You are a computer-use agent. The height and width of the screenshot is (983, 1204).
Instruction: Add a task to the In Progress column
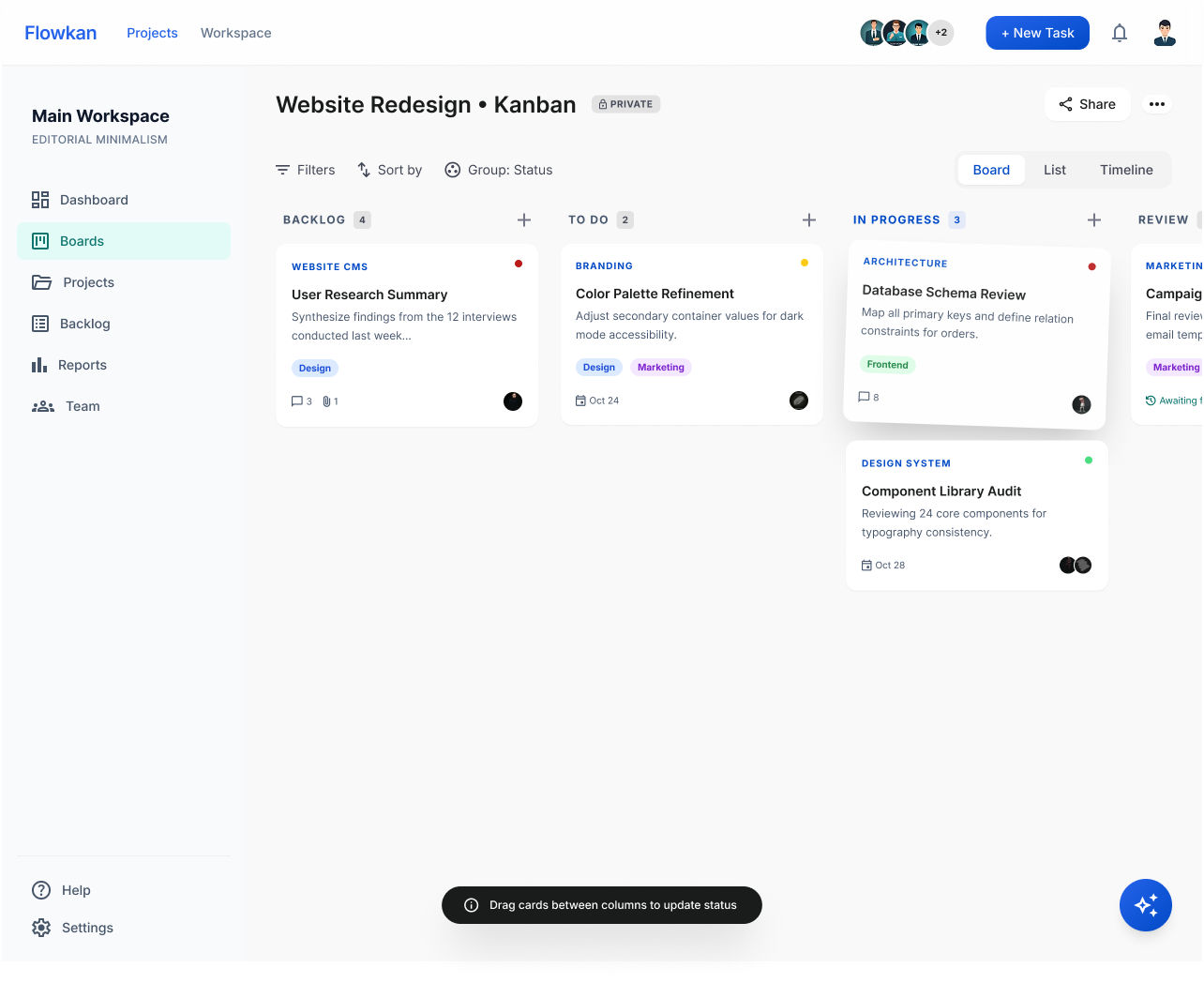coord(1094,219)
